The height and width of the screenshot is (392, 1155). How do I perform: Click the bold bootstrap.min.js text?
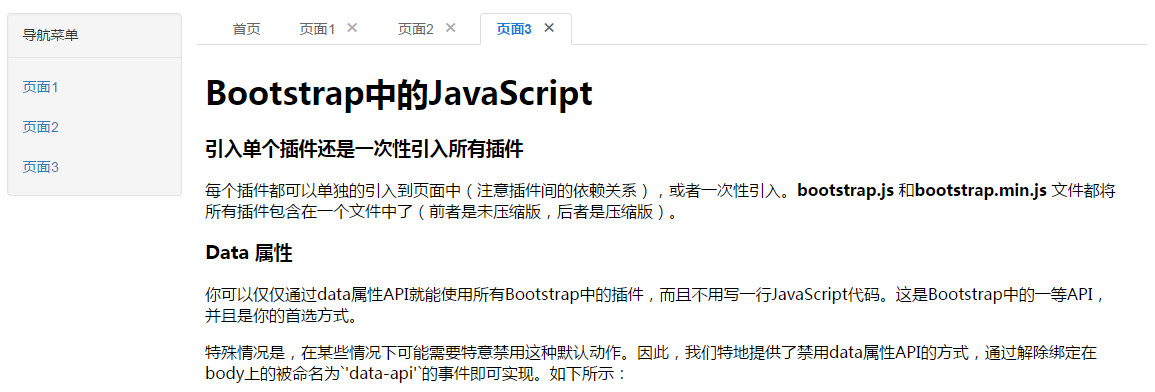[x=980, y=192]
